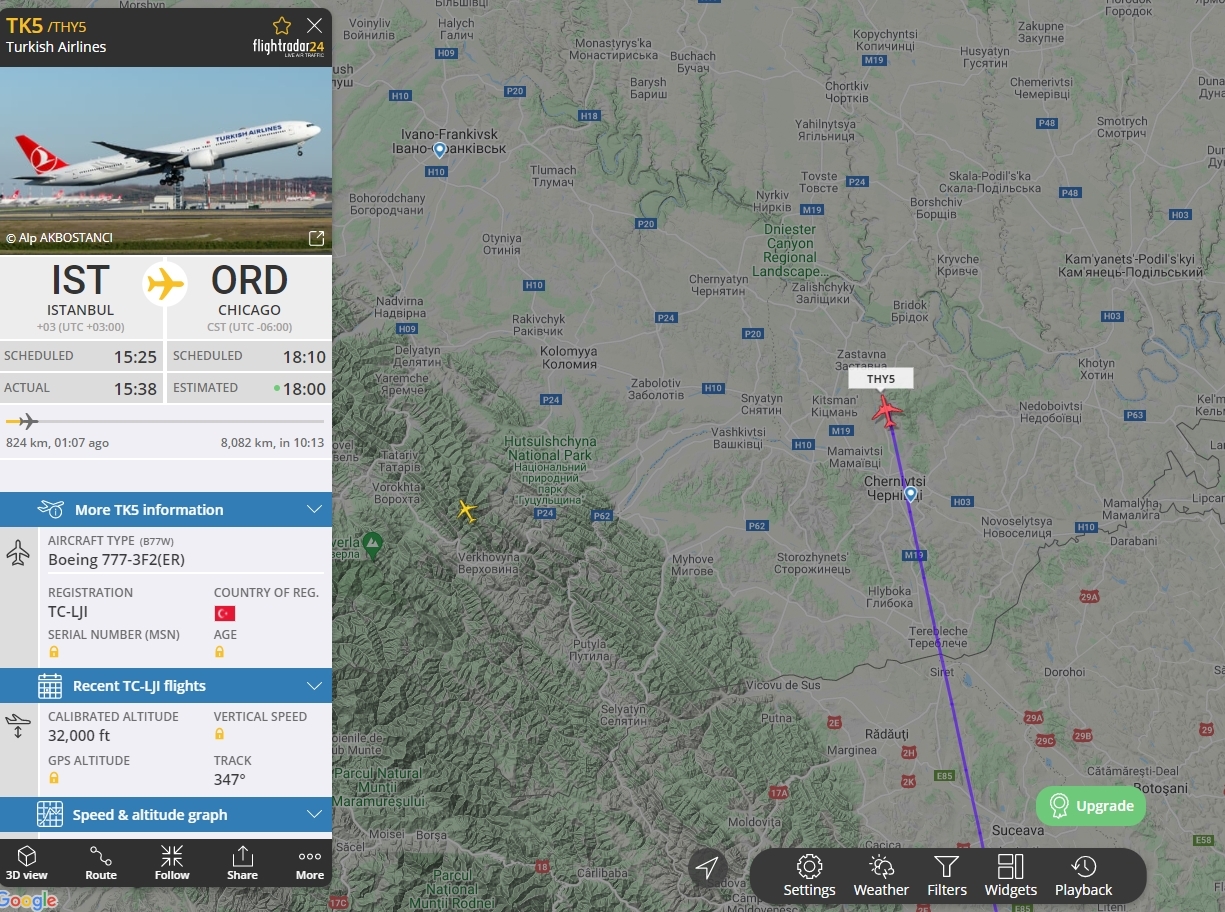Open aircraft photo in external link icon
Viewport: 1225px width, 912px height.
click(316, 238)
